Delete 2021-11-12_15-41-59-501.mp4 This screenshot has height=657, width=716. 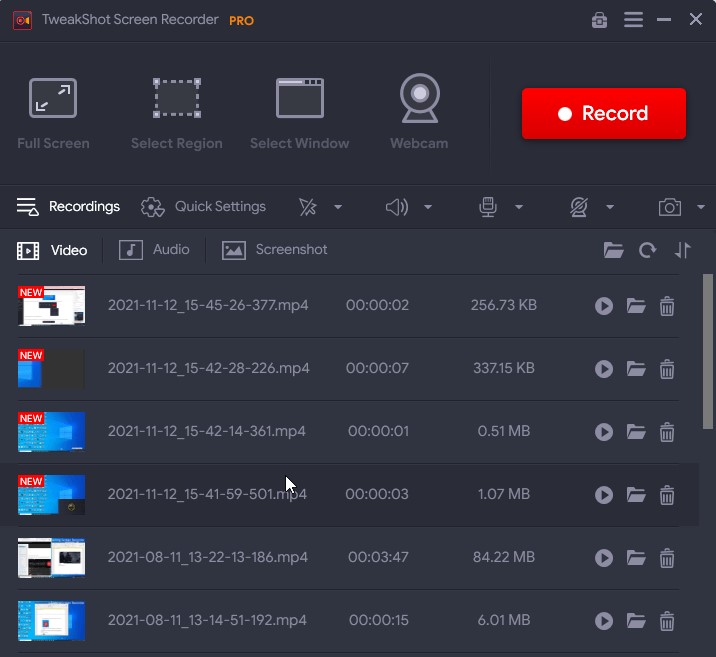[667, 495]
